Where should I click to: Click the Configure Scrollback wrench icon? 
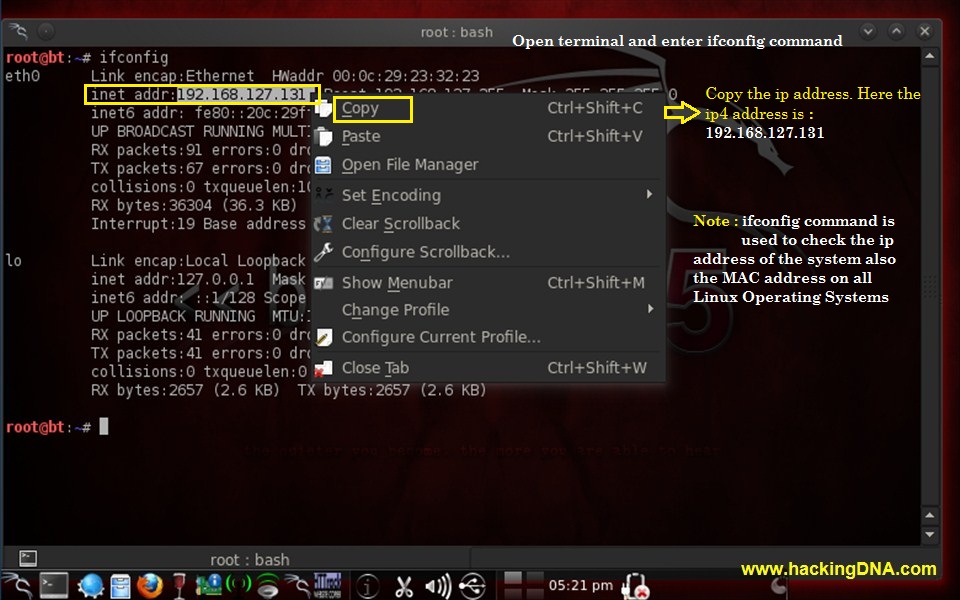(323, 251)
